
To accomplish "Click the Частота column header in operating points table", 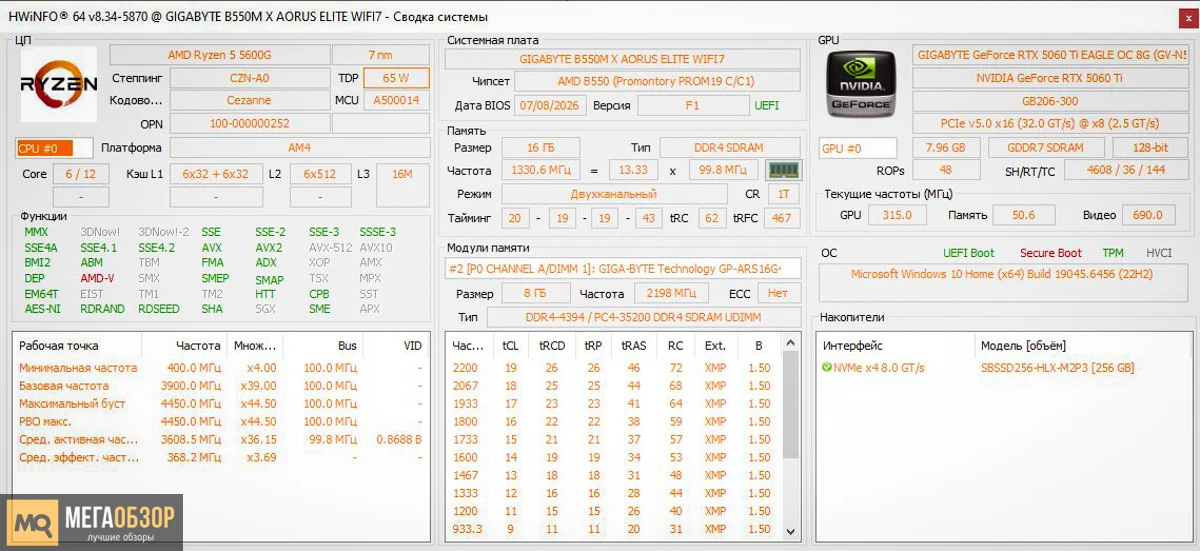I will pyautogui.click(x=184, y=346).
